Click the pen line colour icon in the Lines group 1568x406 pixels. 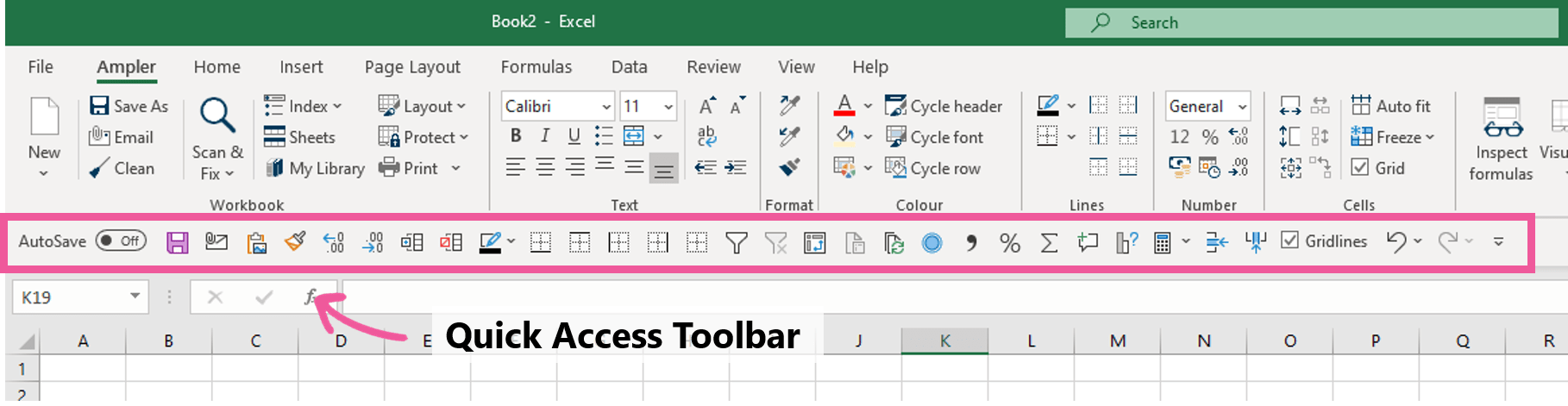(x=1048, y=105)
